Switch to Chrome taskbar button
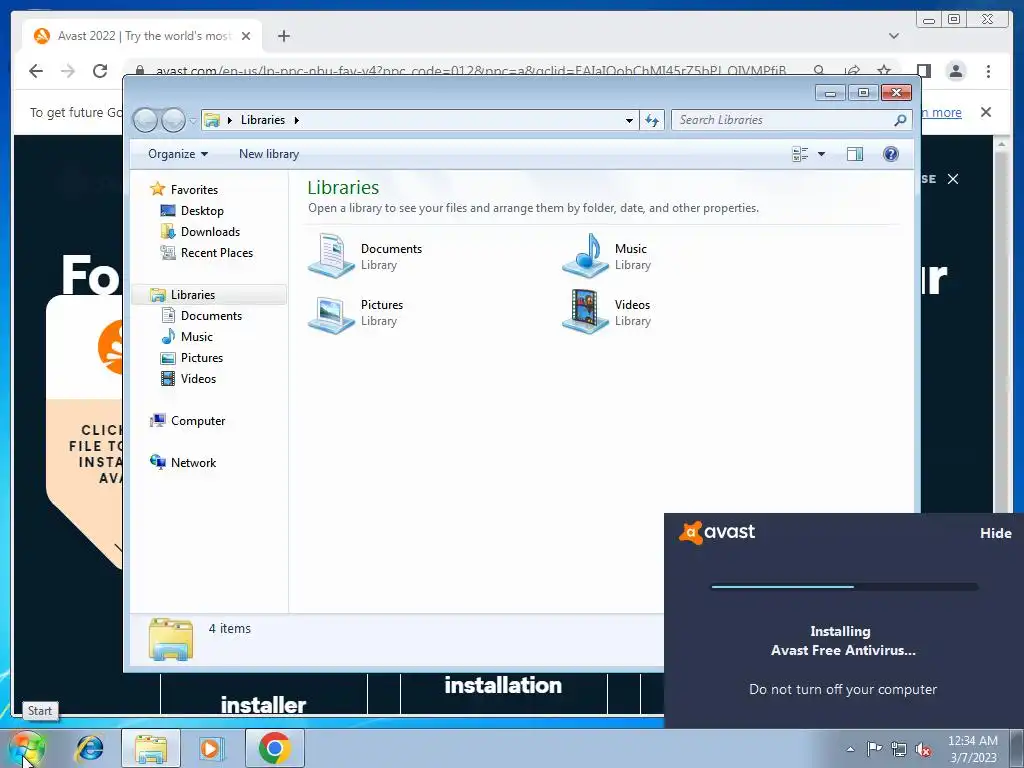This screenshot has height=768, width=1024. [274, 748]
